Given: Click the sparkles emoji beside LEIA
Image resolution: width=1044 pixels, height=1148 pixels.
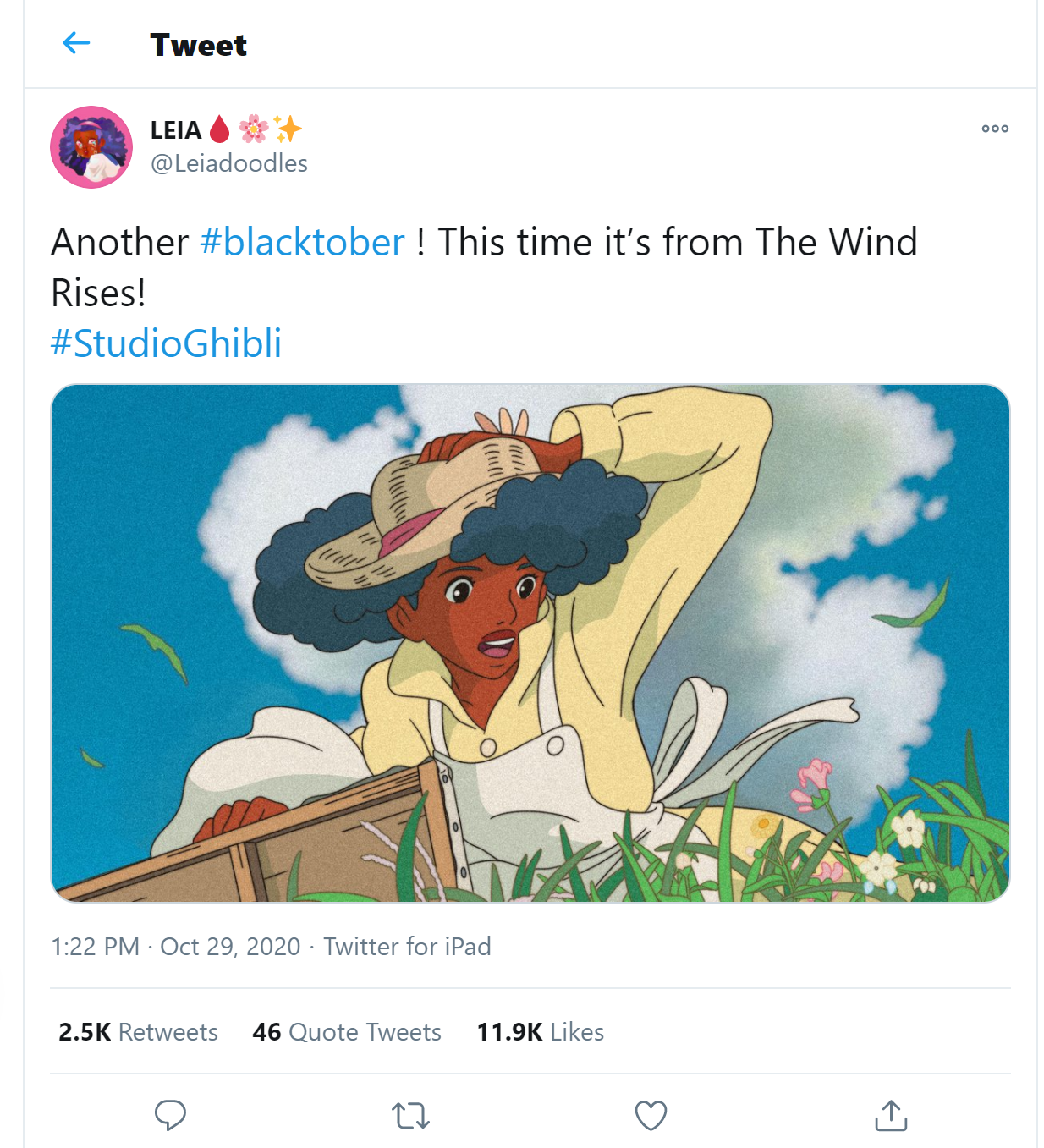Looking at the screenshot, I should click(x=288, y=129).
